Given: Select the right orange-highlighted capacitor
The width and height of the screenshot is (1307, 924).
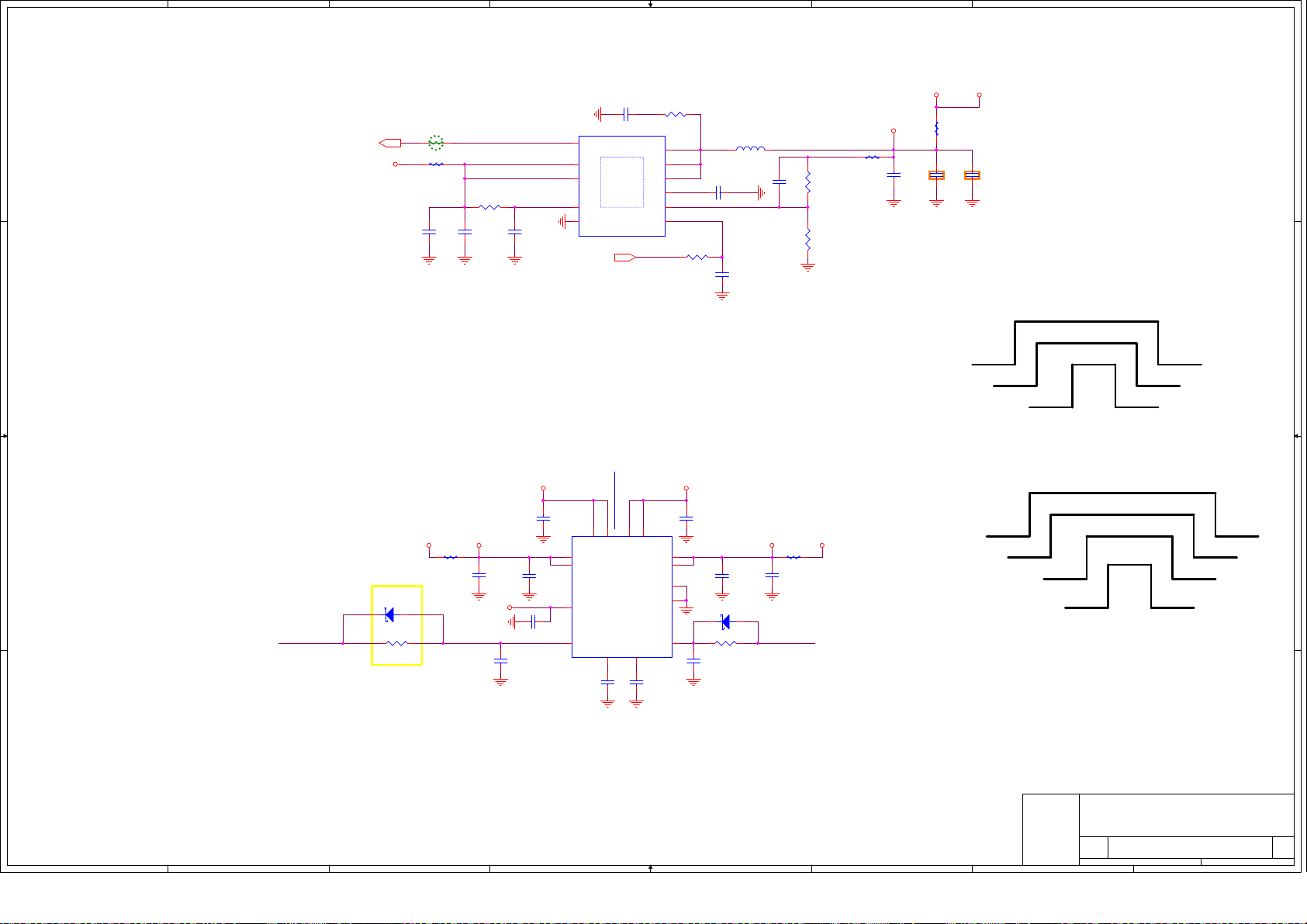Looking at the screenshot, I should coord(972,175).
